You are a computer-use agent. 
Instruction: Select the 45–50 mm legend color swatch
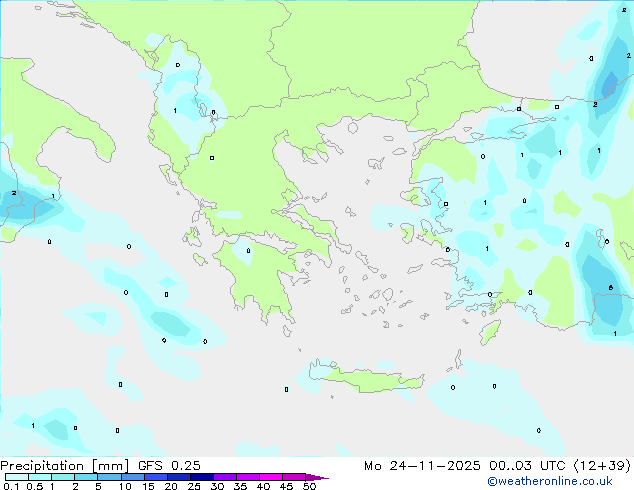point(294,477)
